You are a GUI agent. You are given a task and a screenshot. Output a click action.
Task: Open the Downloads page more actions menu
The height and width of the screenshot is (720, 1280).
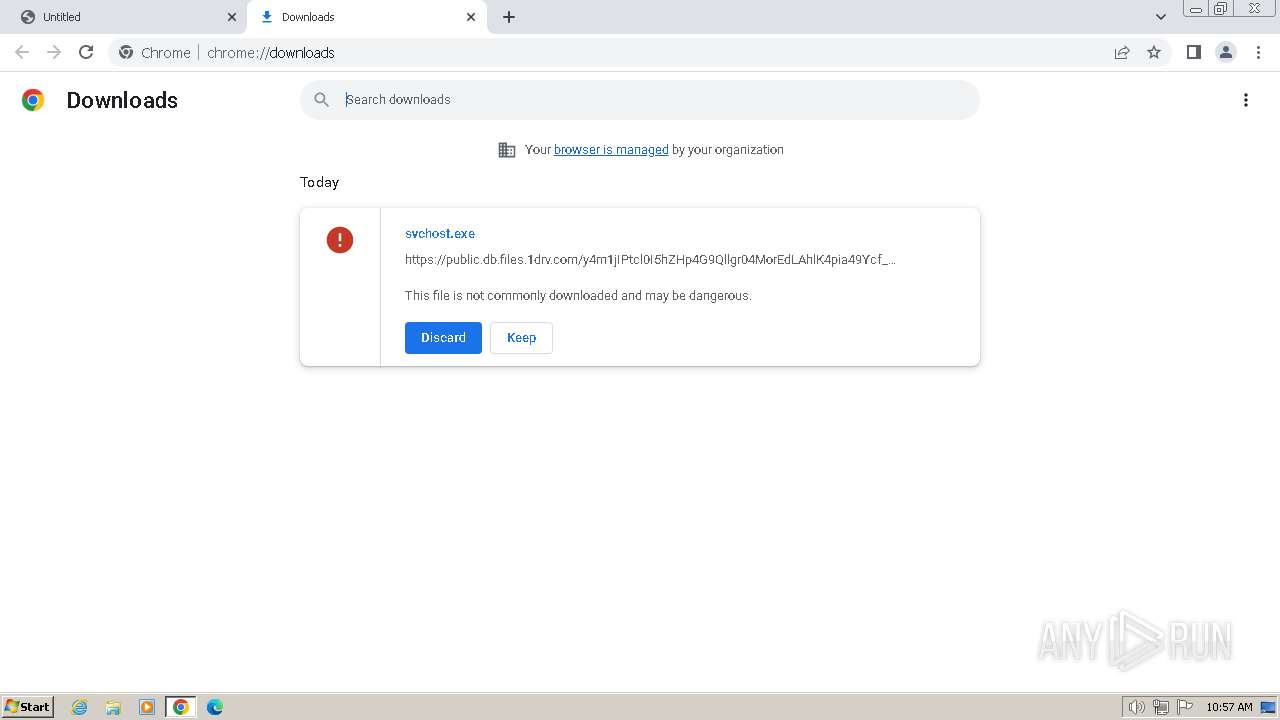click(1246, 100)
